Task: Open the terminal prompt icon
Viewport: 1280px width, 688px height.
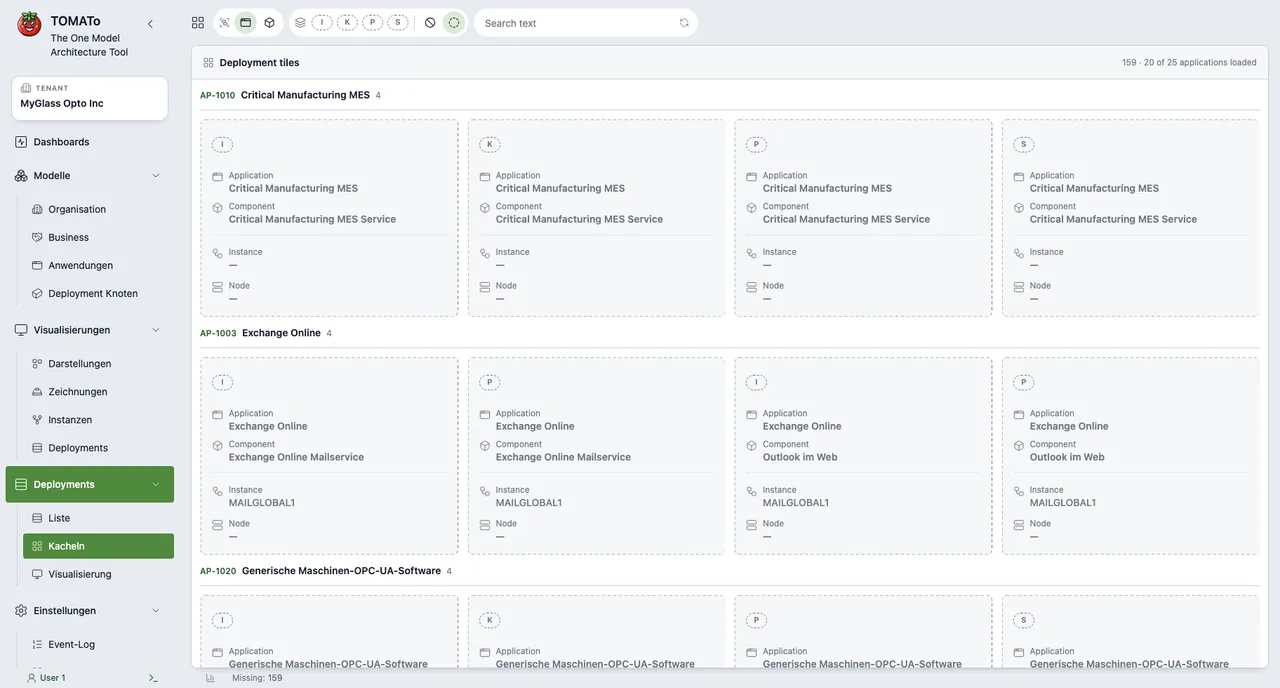Action: pos(153,678)
